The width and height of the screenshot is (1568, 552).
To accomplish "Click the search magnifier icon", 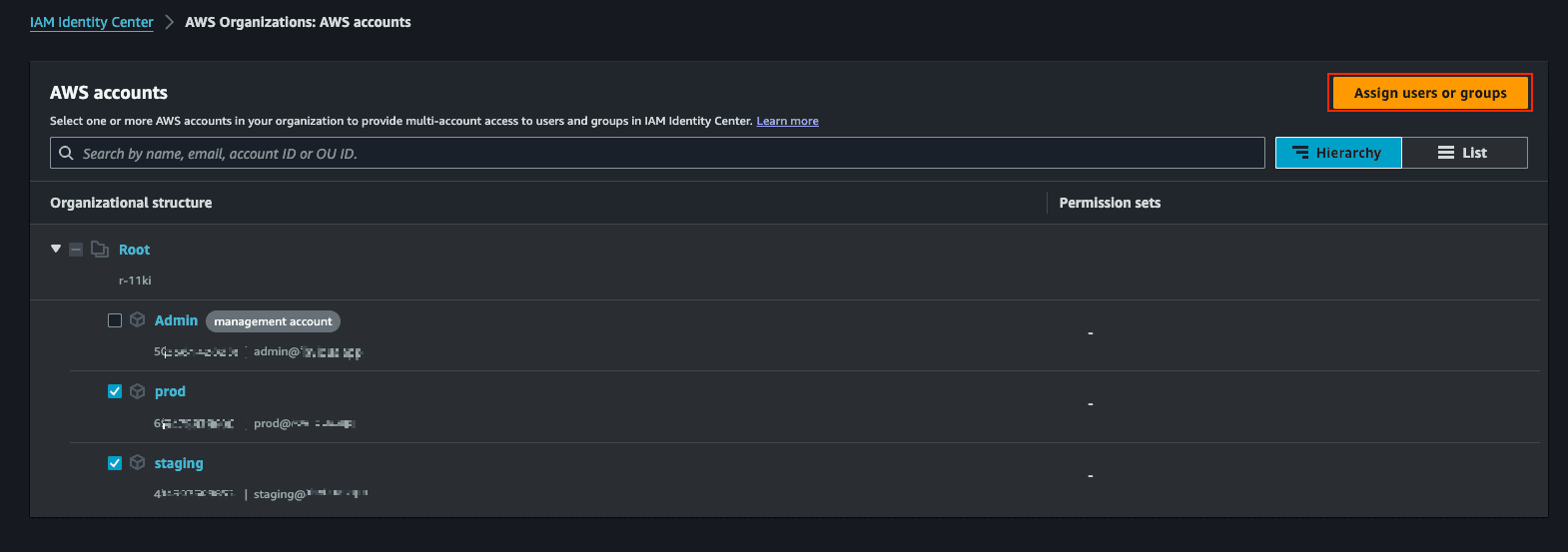I will click(66, 153).
